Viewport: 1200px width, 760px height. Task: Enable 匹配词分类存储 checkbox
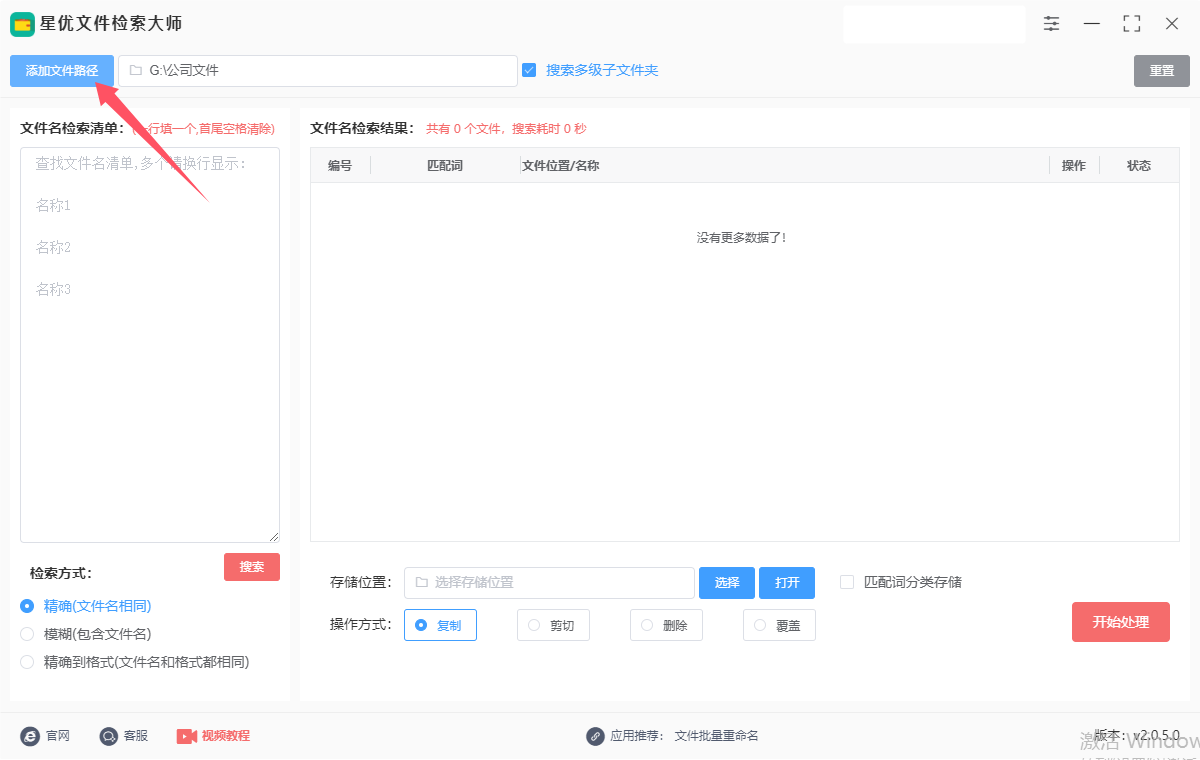point(847,582)
